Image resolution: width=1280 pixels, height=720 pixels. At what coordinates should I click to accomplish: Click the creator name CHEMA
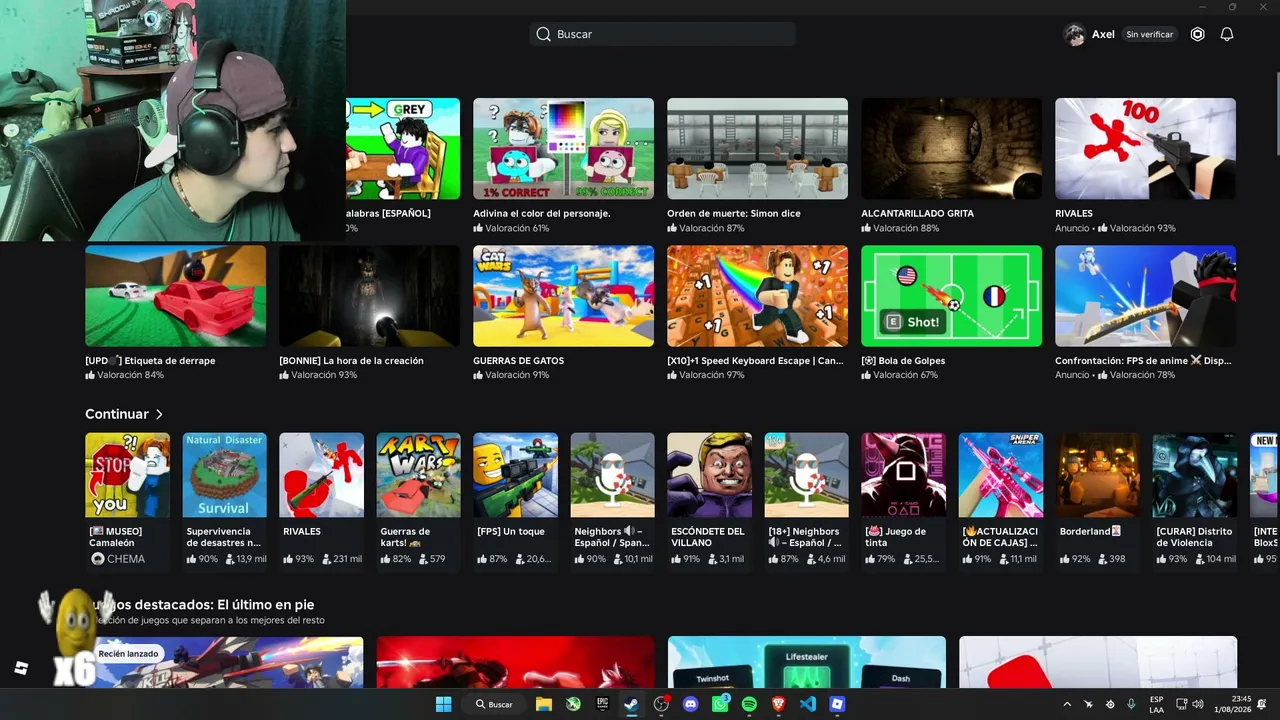click(x=125, y=559)
